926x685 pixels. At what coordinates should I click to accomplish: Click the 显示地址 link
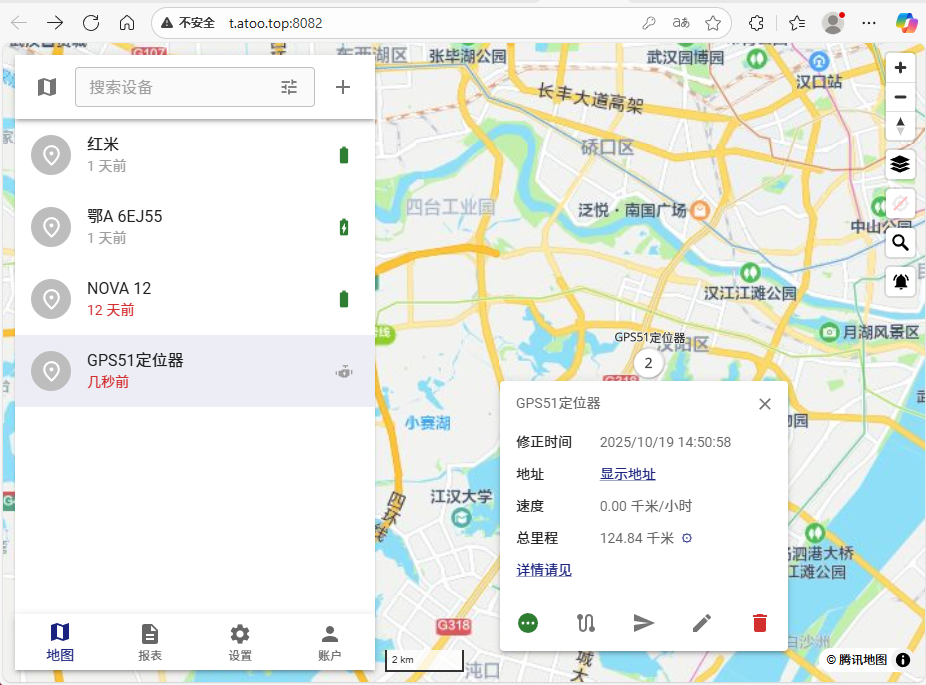click(627, 474)
